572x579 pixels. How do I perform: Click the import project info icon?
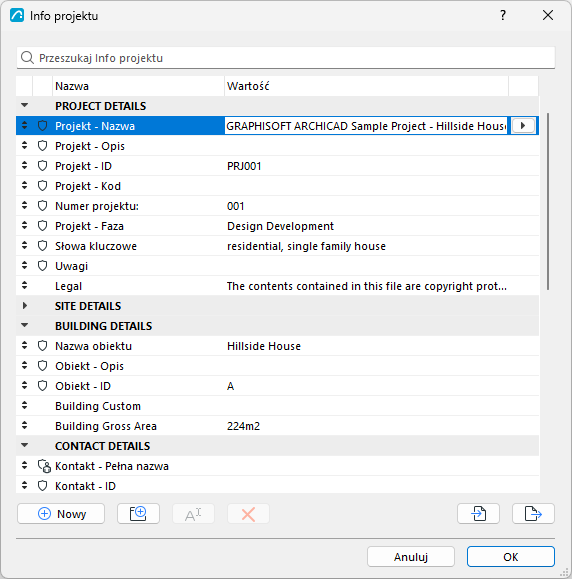[x=478, y=513]
